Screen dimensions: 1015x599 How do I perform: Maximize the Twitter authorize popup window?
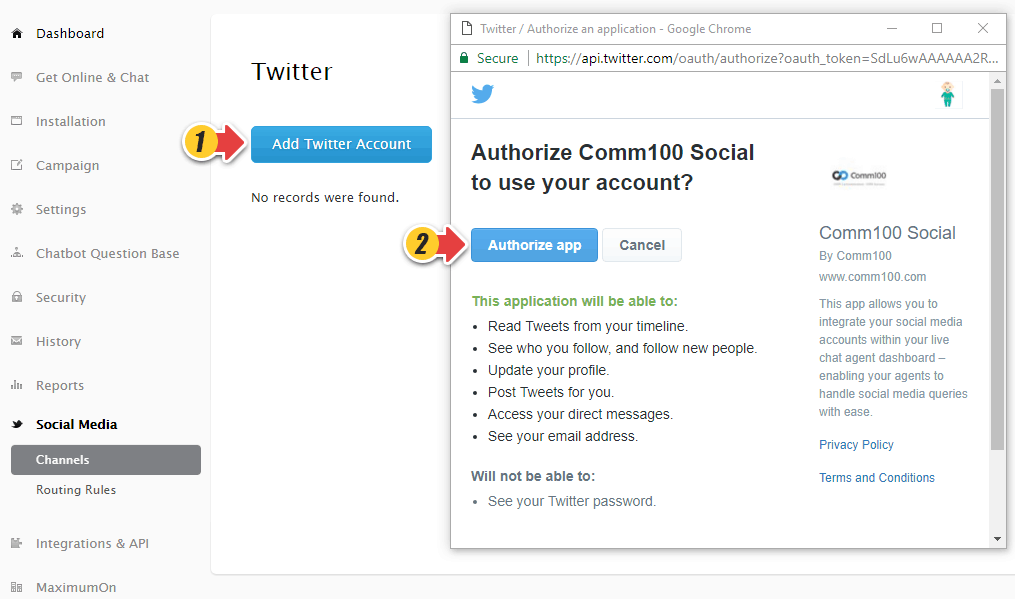point(937,28)
